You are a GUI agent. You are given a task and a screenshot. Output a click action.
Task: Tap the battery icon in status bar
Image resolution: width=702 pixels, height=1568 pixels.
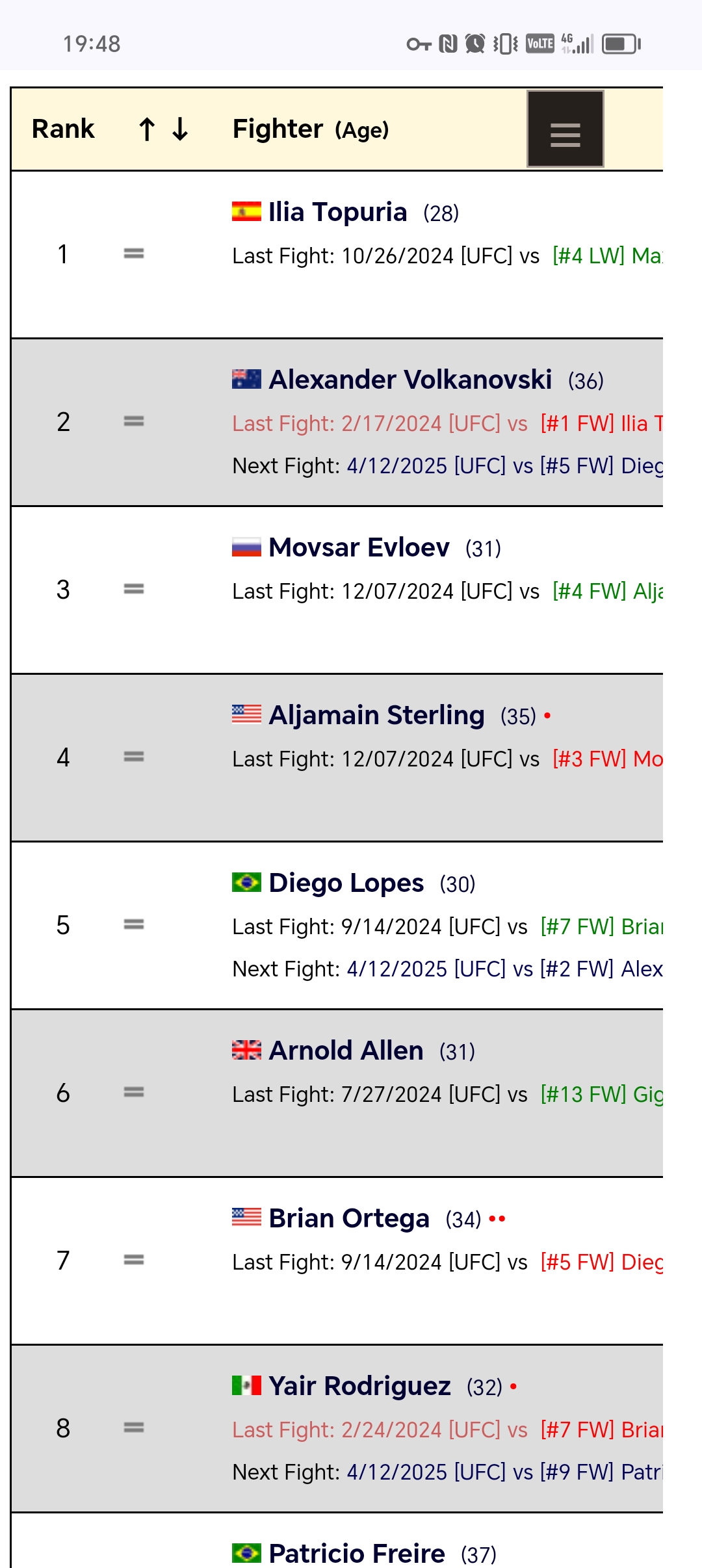[621, 44]
